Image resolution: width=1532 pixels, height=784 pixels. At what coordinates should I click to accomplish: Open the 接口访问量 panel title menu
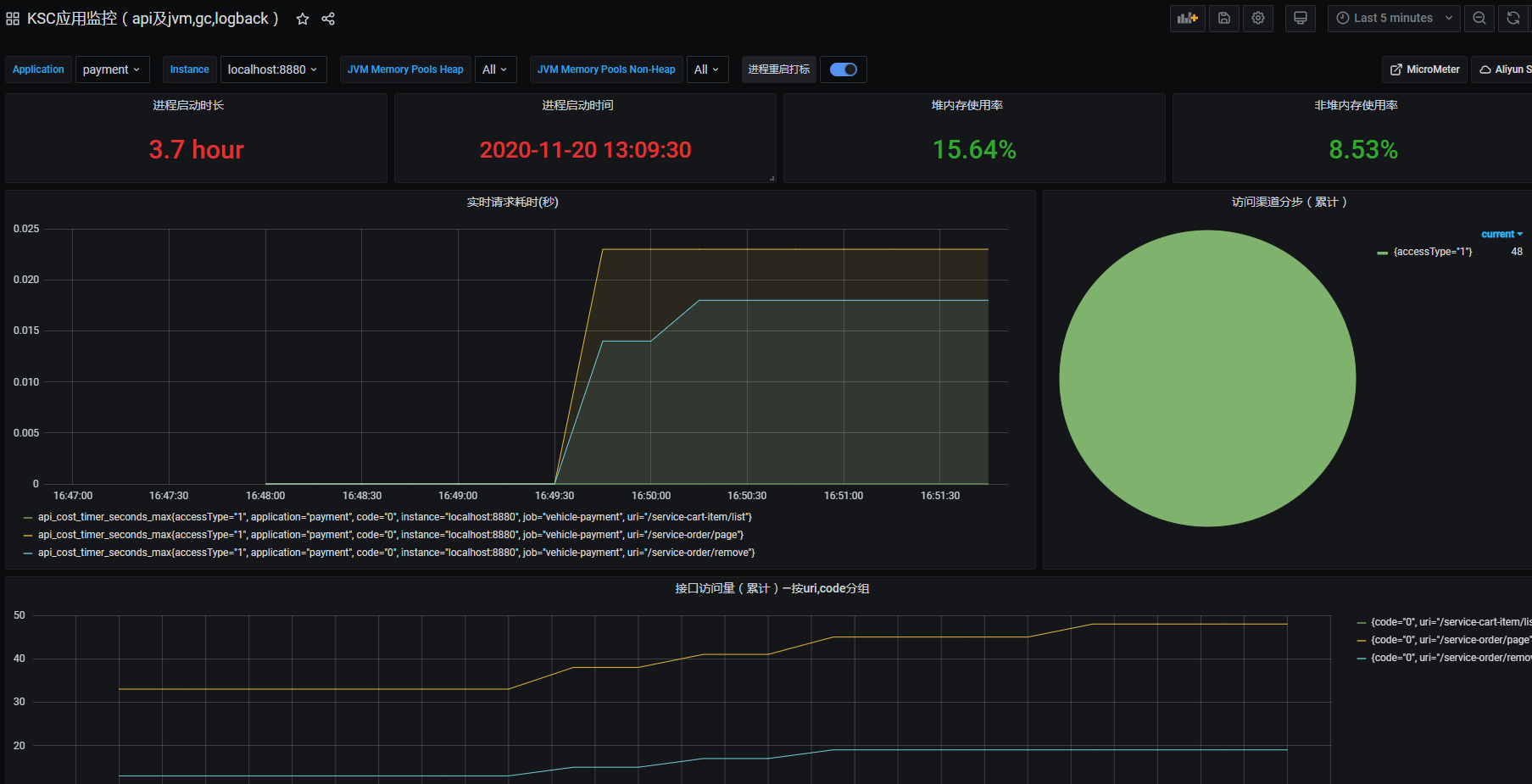pyautogui.click(x=772, y=588)
